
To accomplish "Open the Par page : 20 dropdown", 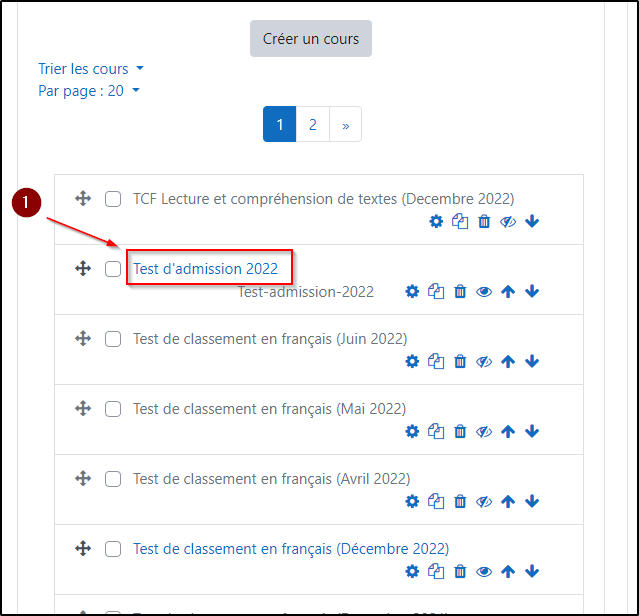I will pos(88,91).
